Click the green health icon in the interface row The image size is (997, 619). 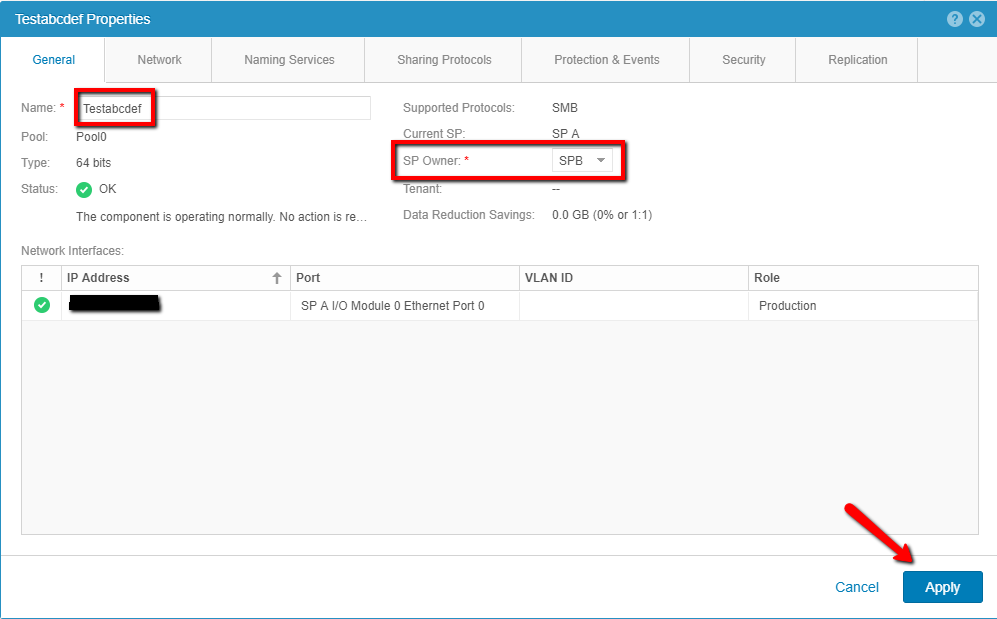(41, 305)
